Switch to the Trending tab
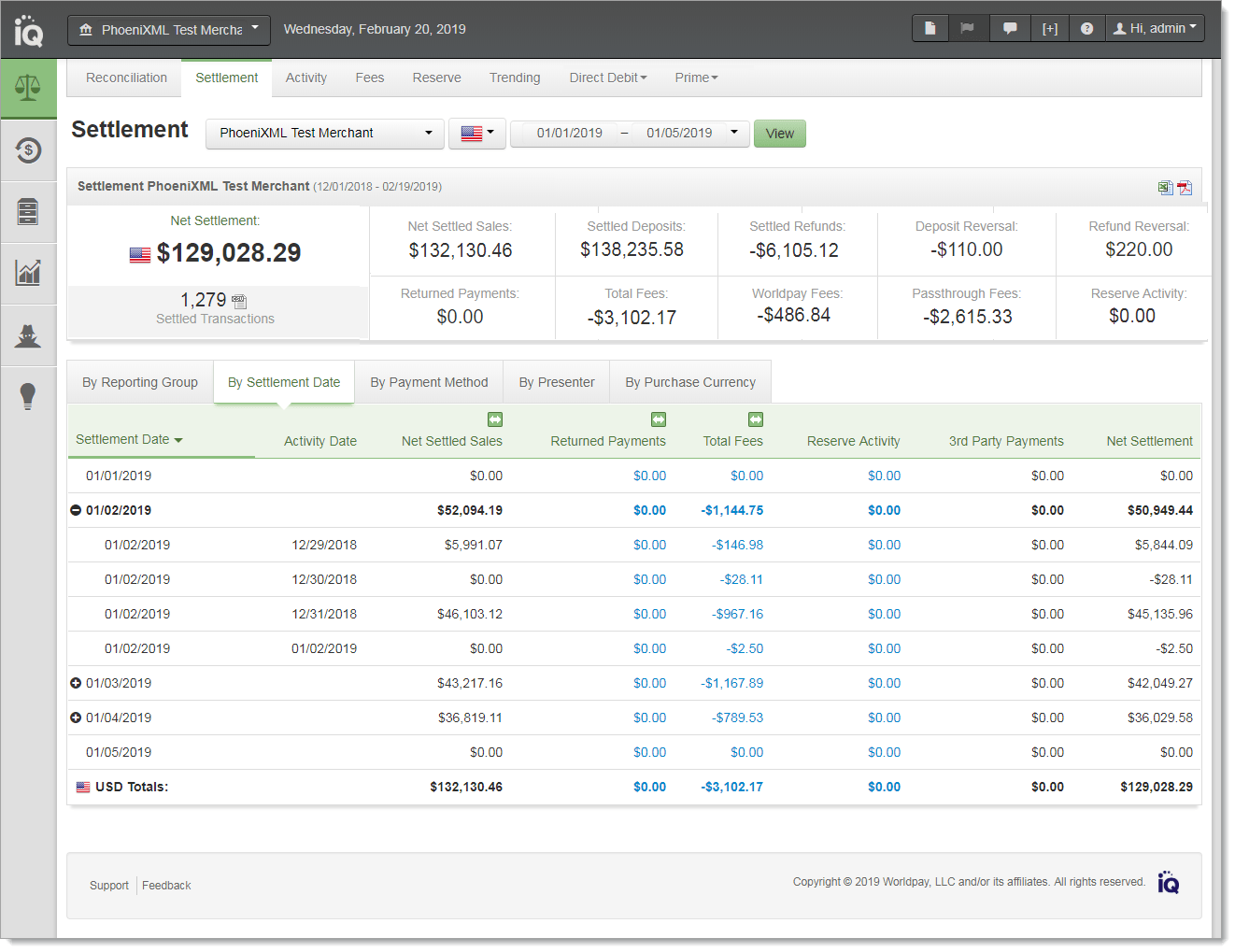The width and height of the screenshot is (1235, 952). tap(515, 78)
